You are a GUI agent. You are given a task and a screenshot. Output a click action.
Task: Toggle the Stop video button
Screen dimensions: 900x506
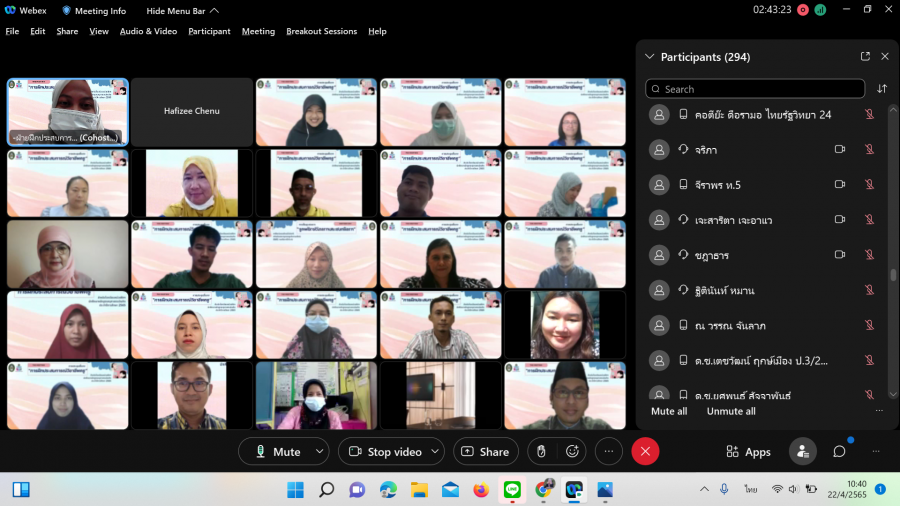(384, 452)
